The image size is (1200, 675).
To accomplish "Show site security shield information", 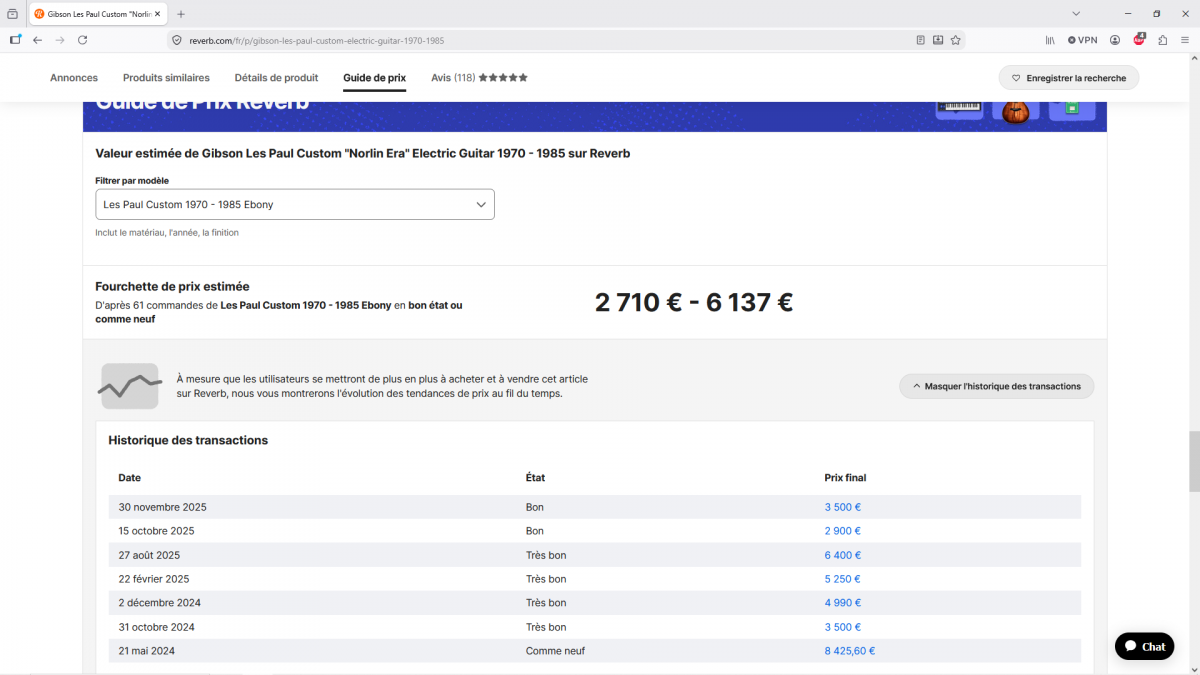I will 177,40.
